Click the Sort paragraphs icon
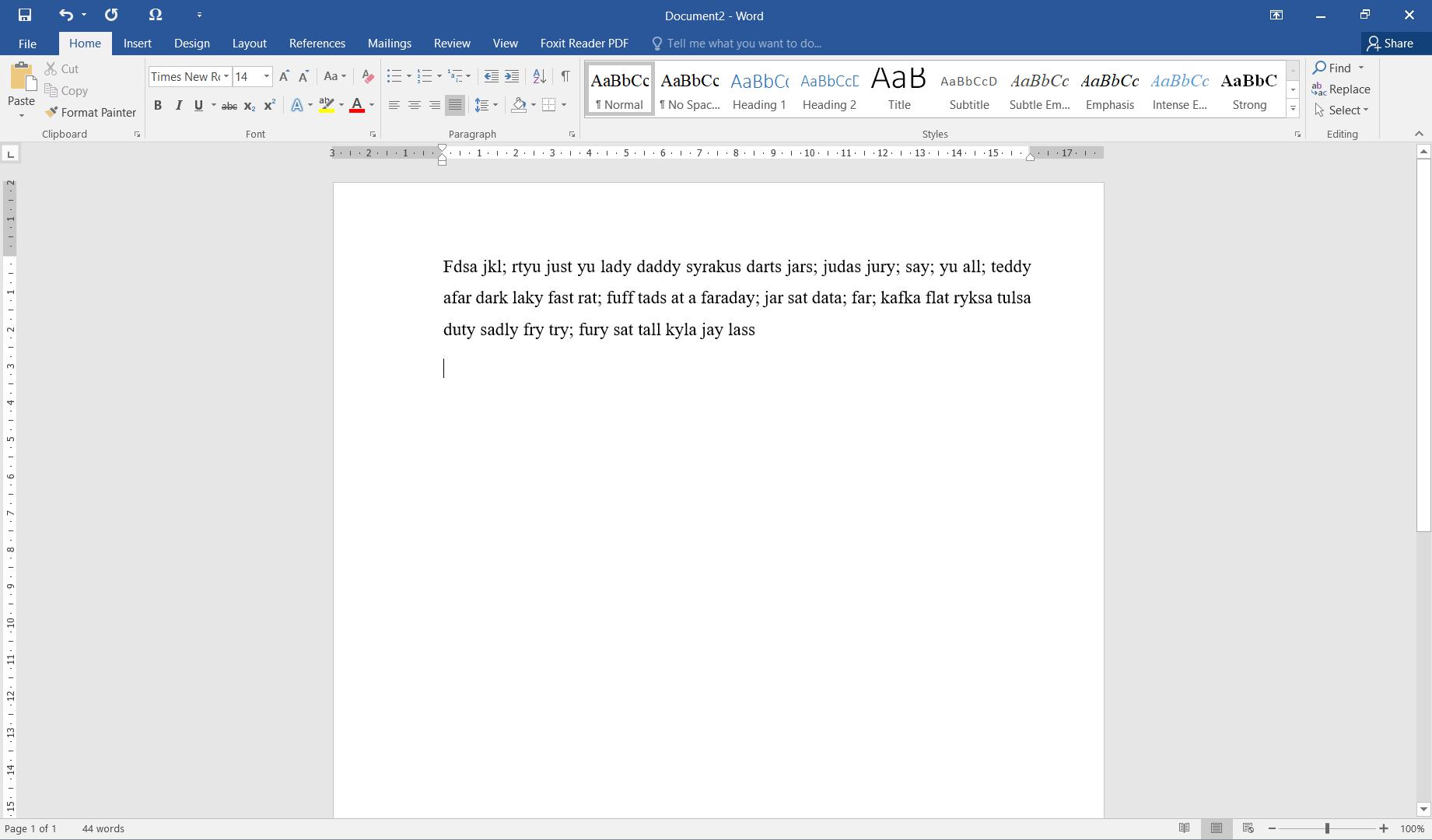This screenshot has width=1432, height=840. (x=539, y=76)
